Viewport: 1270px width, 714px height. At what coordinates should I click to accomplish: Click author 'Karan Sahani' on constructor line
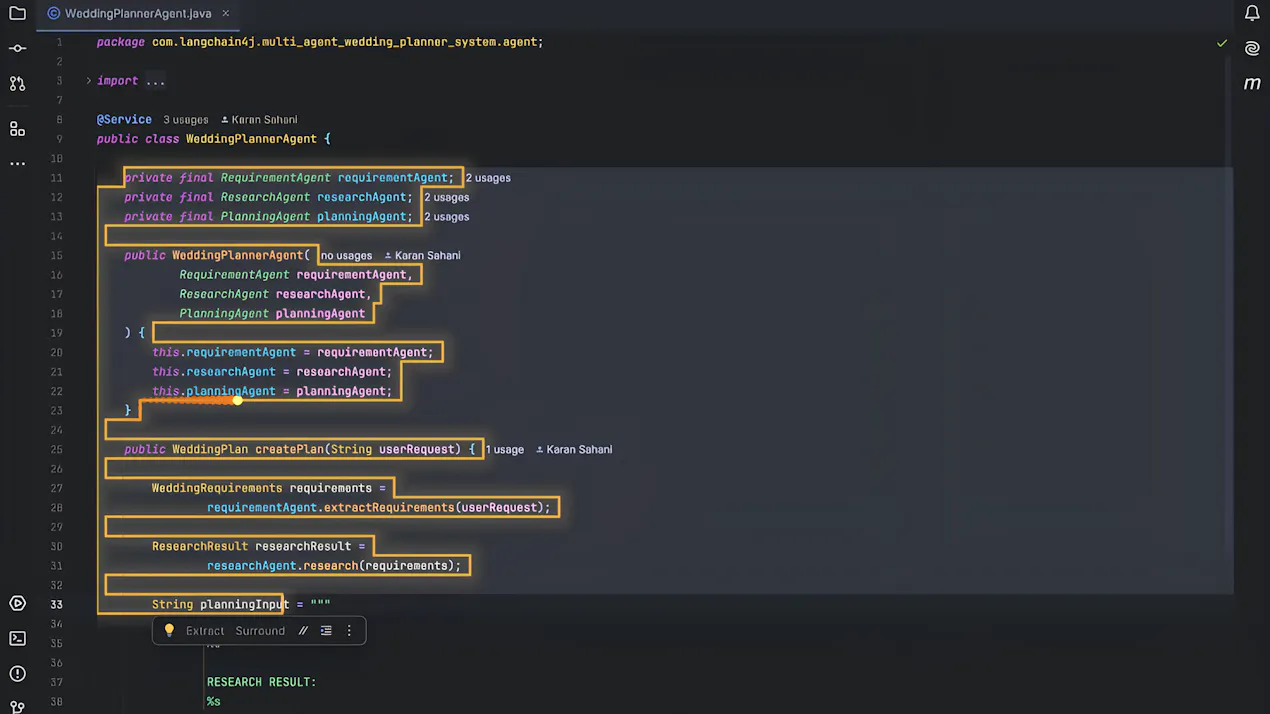[423, 256]
